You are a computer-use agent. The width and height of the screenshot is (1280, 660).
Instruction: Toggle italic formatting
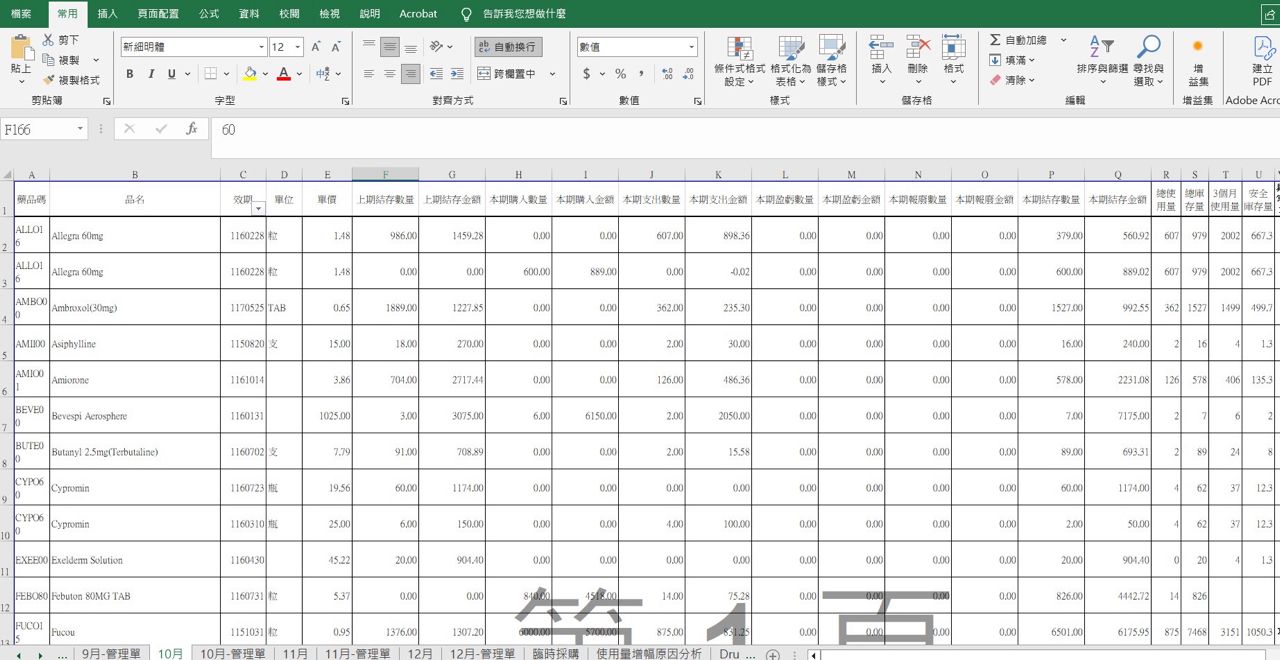coord(151,74)
